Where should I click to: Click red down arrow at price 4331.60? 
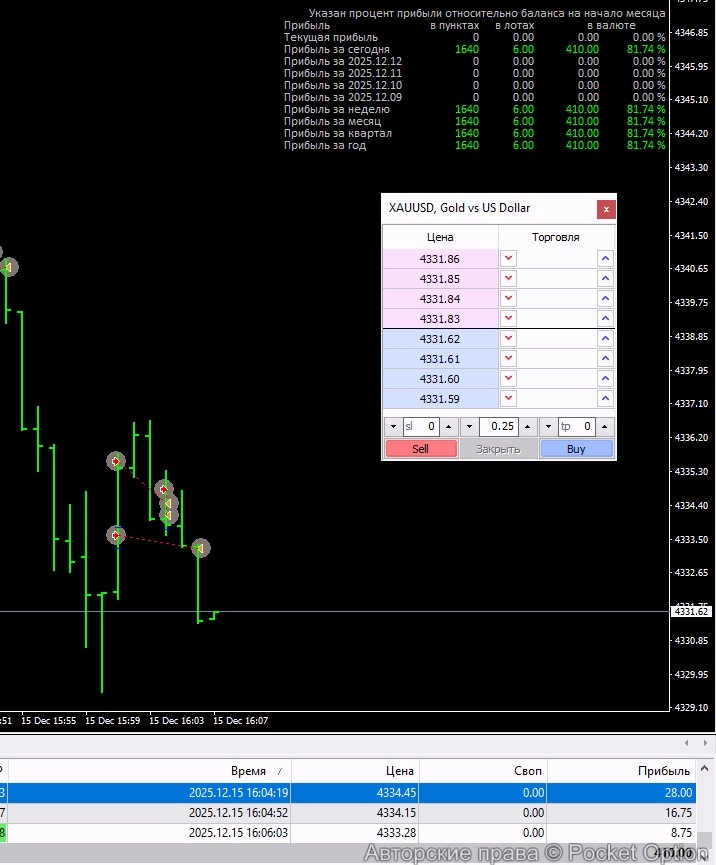click(509, 379)
